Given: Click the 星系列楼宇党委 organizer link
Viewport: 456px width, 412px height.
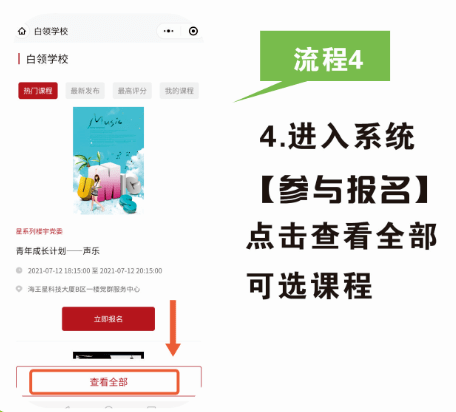Looking at the screenshot, I should tap(39, 231).
